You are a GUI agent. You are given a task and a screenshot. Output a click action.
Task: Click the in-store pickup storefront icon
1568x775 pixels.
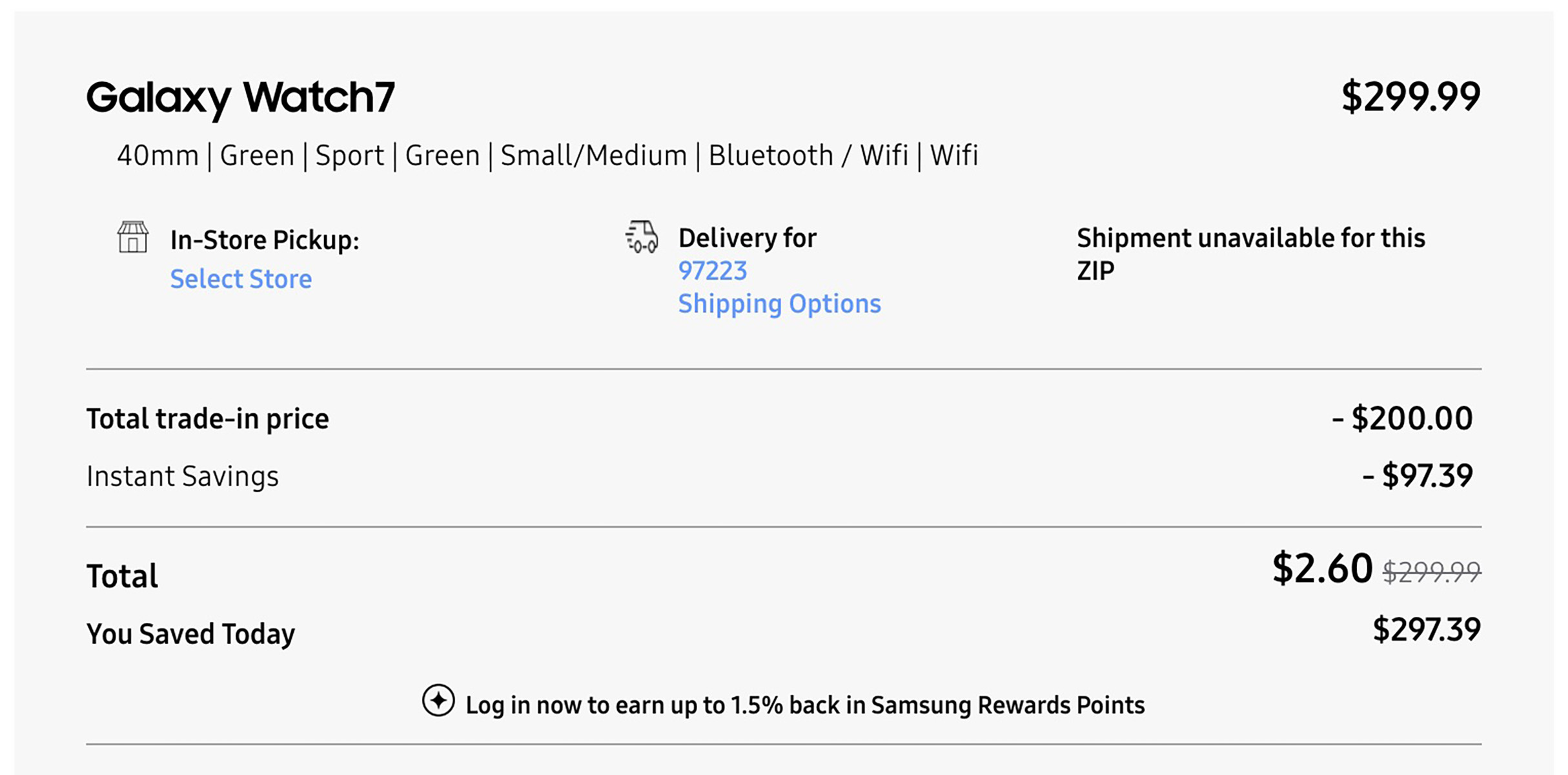click(x=133, y=237)
